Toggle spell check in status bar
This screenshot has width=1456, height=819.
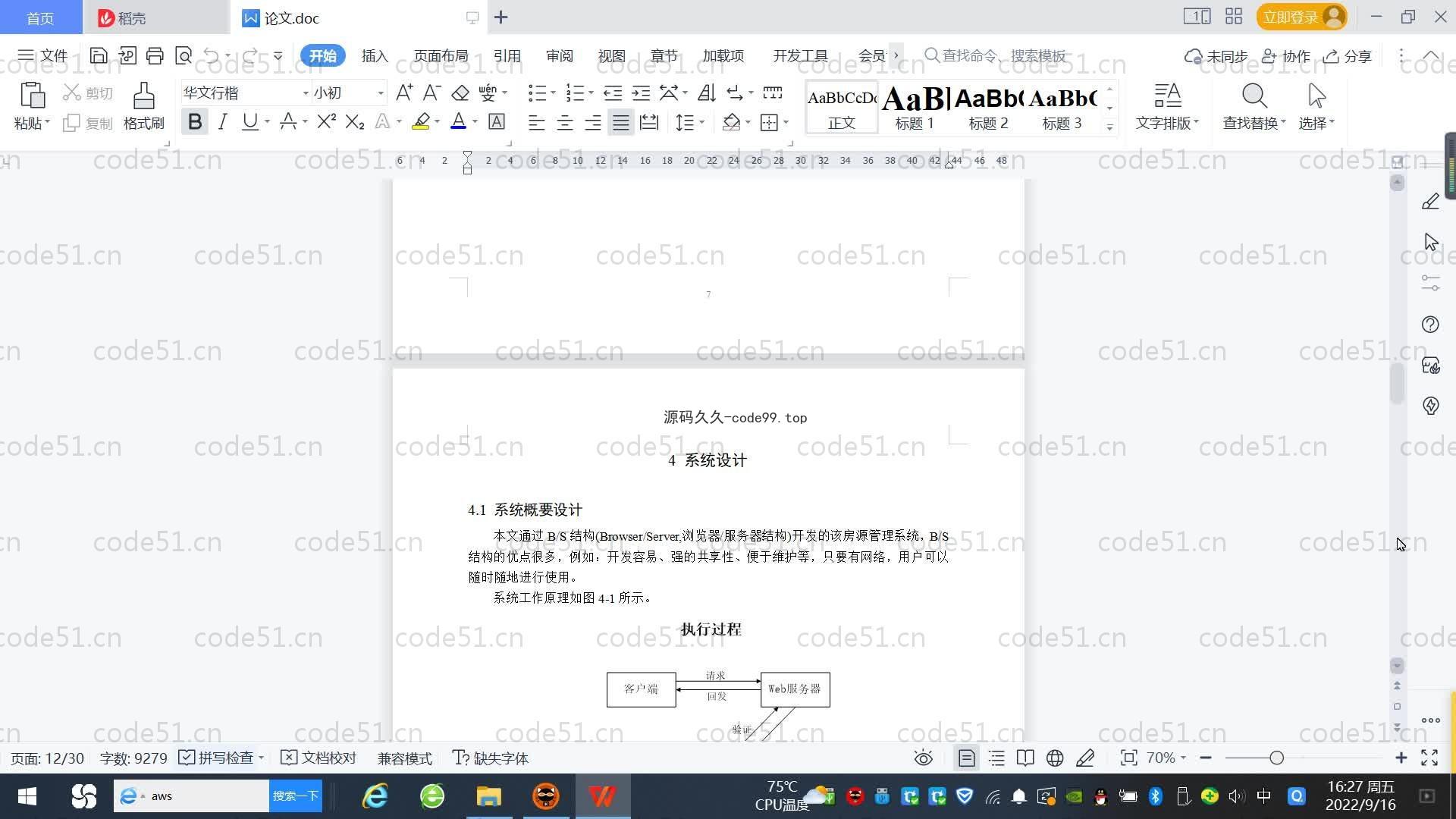pyautogui.click(x=217, y=758)
